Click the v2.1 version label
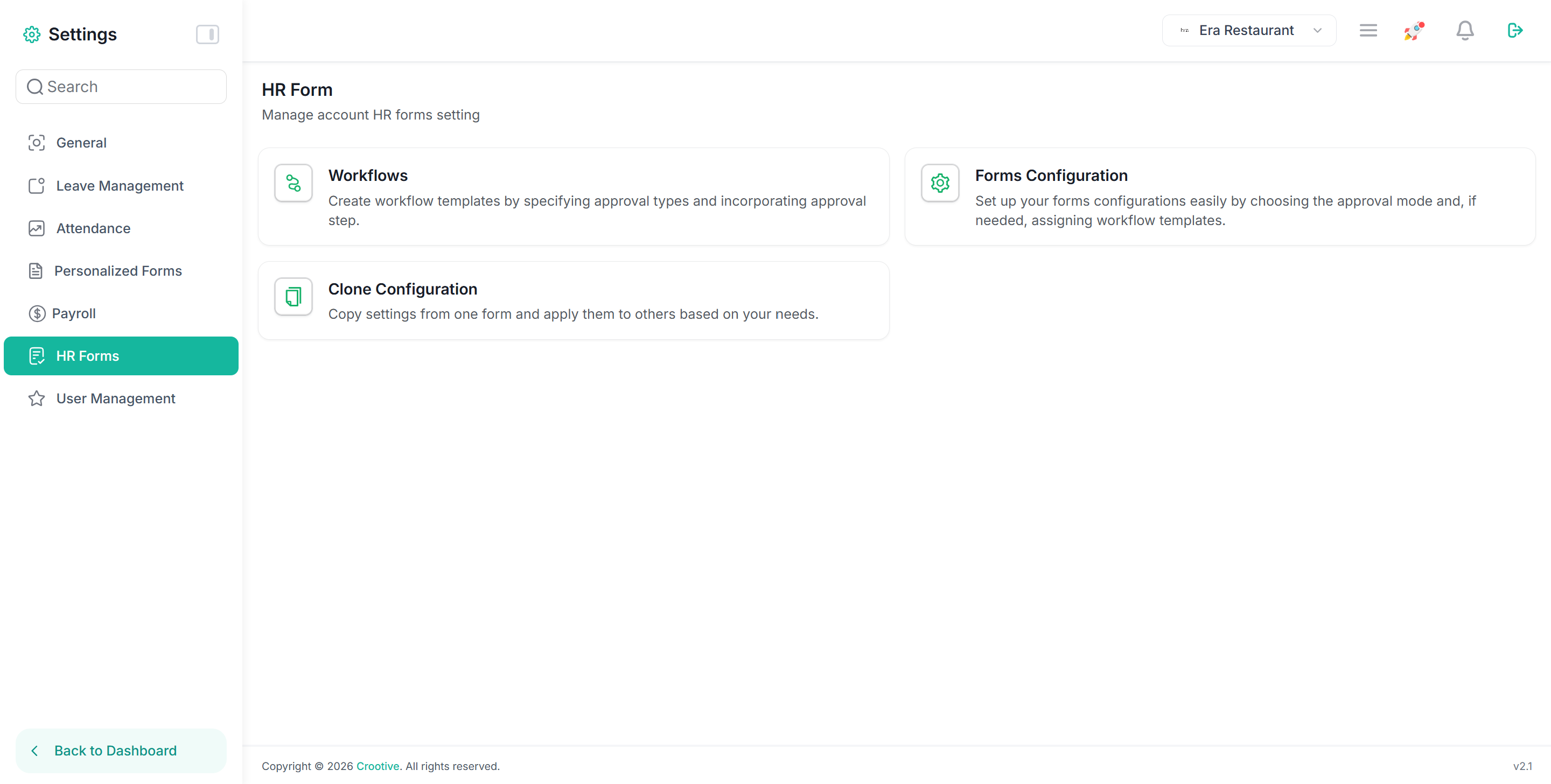This screenshot has width=1551, height=784. tap(1522, 766)
